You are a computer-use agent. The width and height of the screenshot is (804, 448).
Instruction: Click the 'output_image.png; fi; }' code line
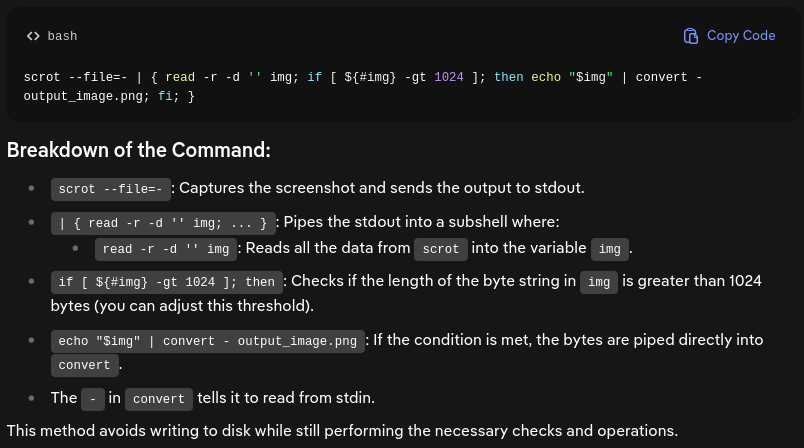(109, 96)
